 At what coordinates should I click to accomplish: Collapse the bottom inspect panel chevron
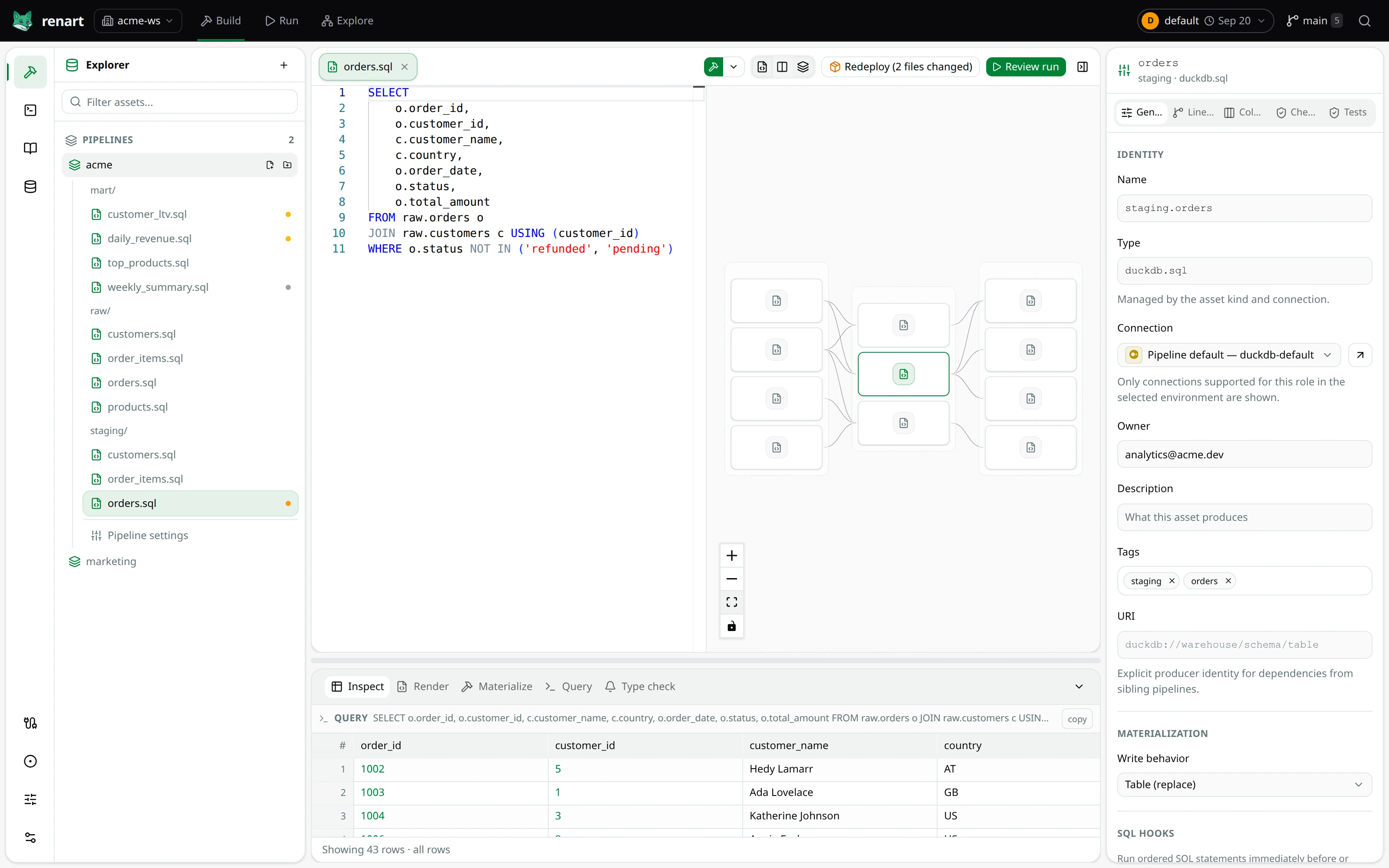(1079, 687)
